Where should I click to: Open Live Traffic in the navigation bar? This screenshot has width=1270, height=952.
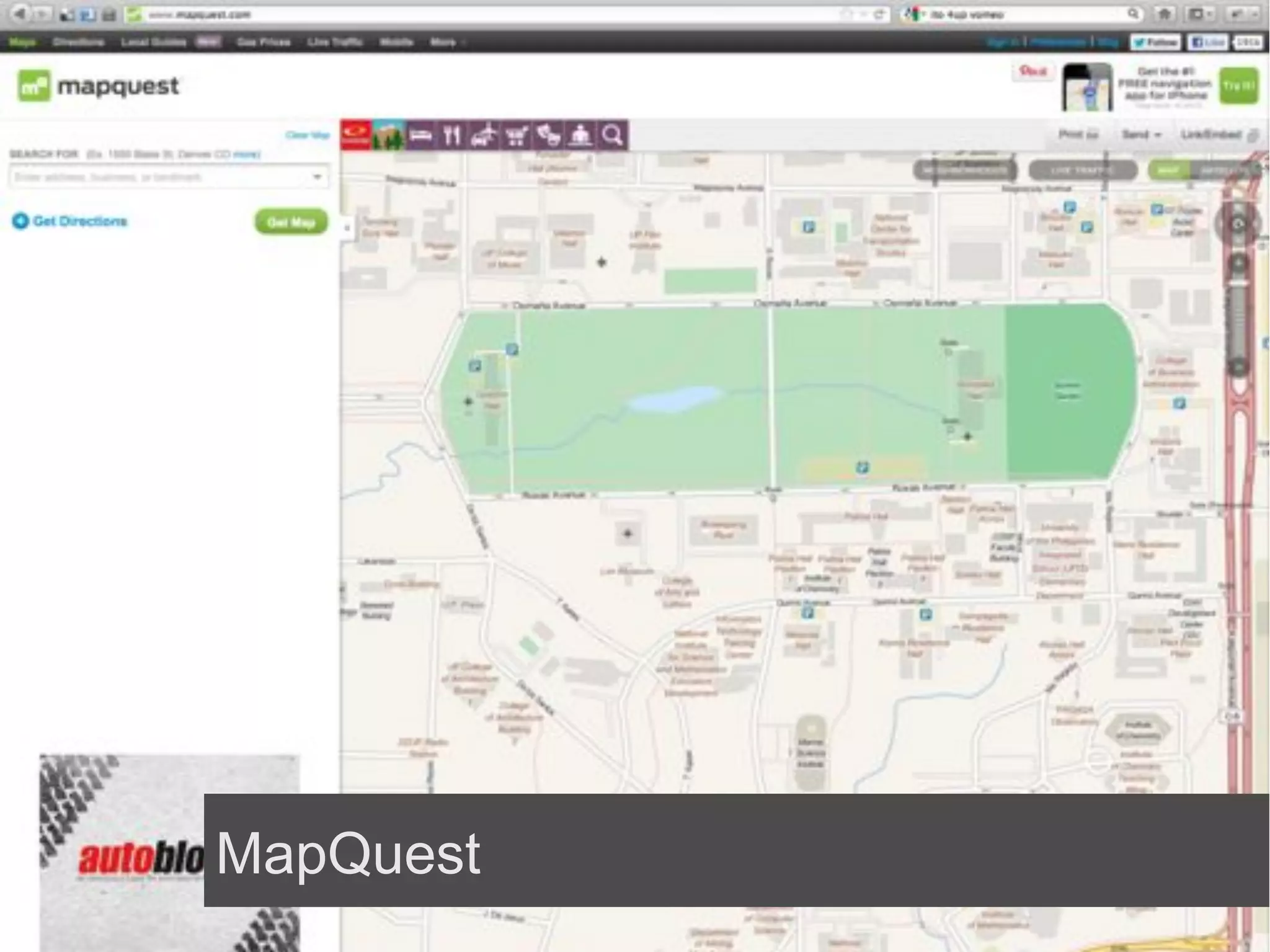click(x=335, y=42)
